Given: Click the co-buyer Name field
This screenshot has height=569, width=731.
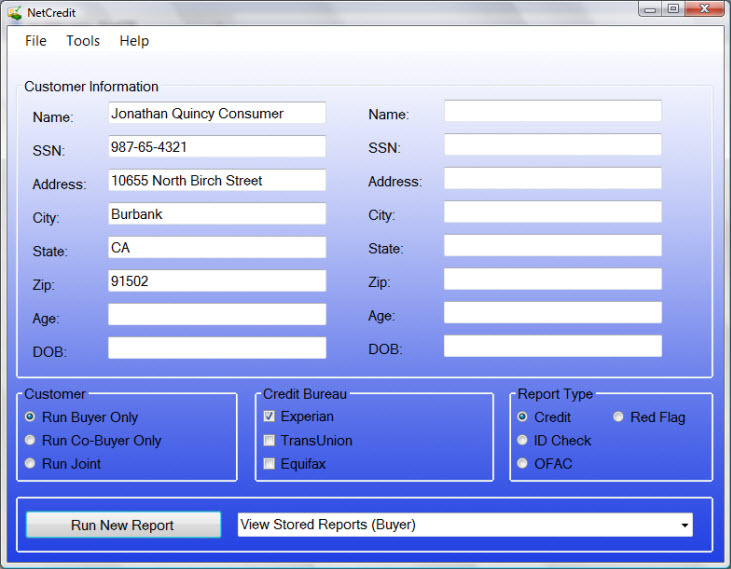Looking at the screenshot, I should [x=552, y=111].
